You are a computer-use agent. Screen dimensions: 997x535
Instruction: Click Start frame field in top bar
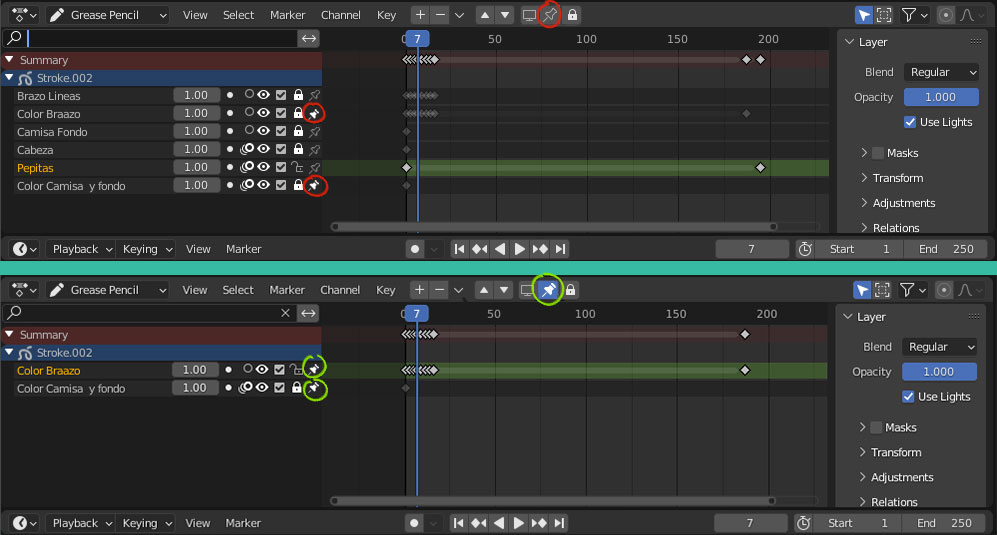pos(859,249)
